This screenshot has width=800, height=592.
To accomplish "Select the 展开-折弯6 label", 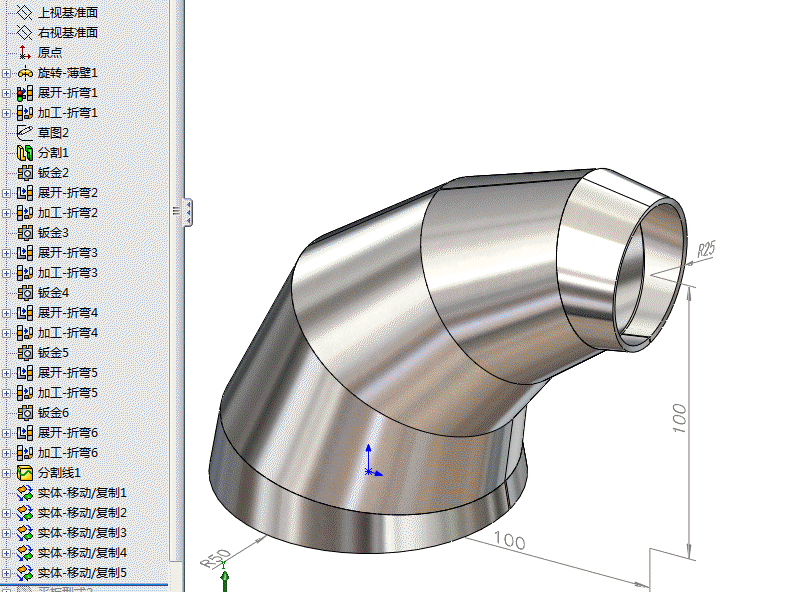I will (x=68, y=433).
